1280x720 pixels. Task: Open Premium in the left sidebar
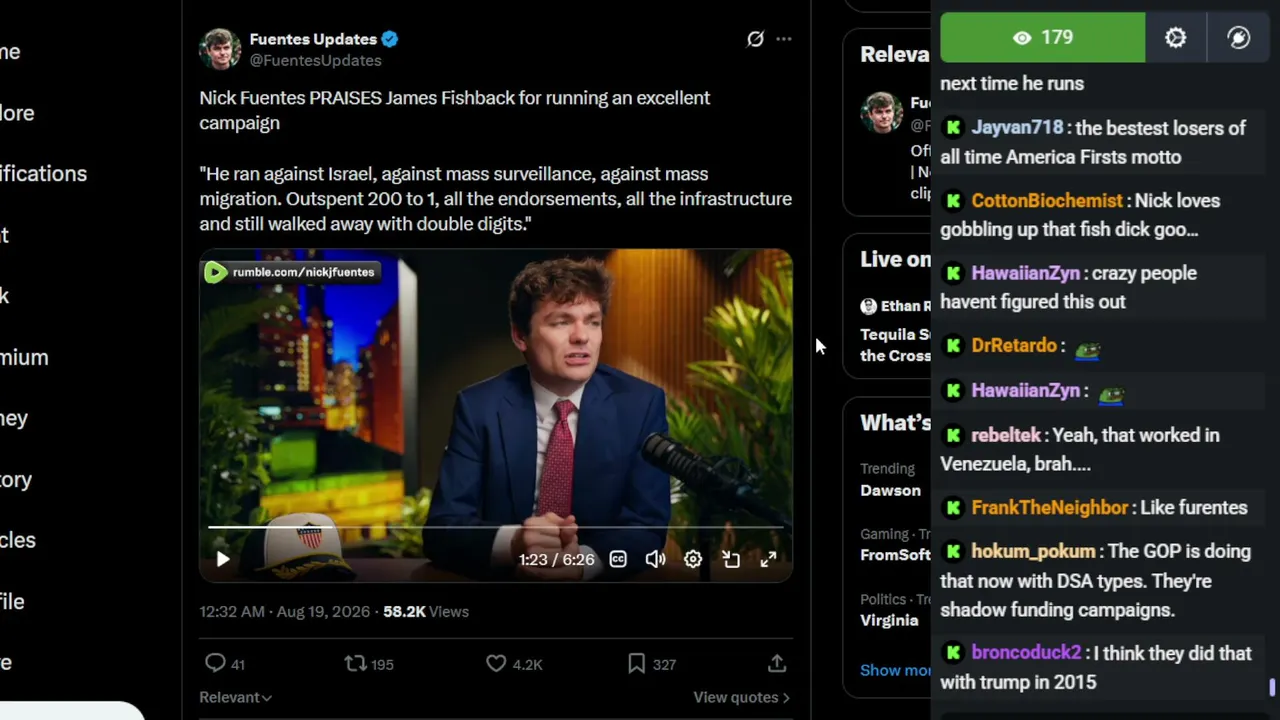24,357
